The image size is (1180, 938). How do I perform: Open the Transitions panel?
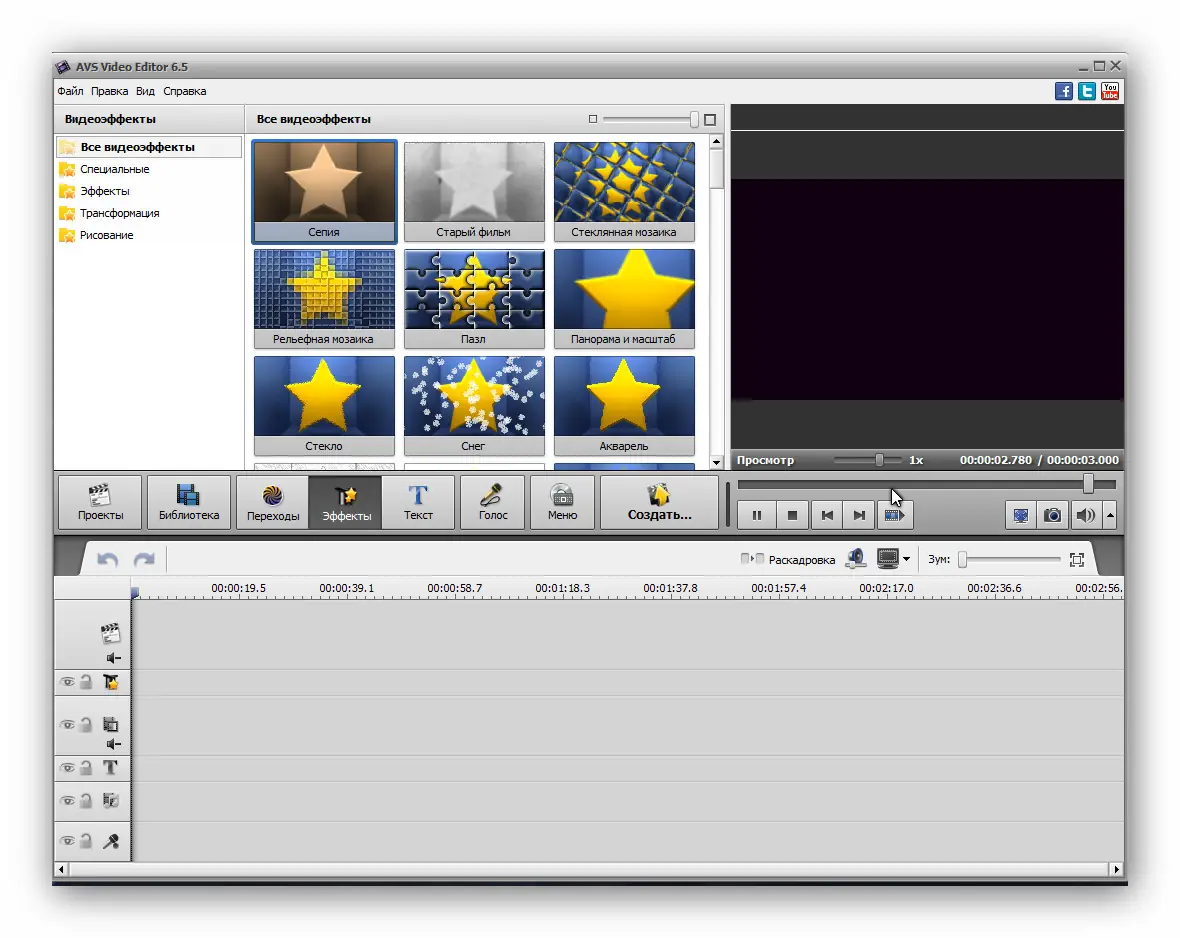click(x=272, y=502)
